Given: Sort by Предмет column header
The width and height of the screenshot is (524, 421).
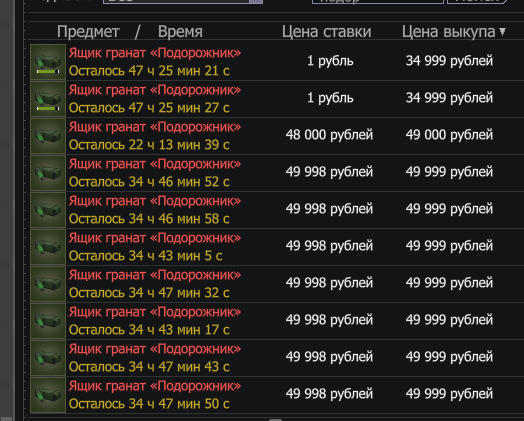Looking at the screenshot, I should tap(88, 32).
